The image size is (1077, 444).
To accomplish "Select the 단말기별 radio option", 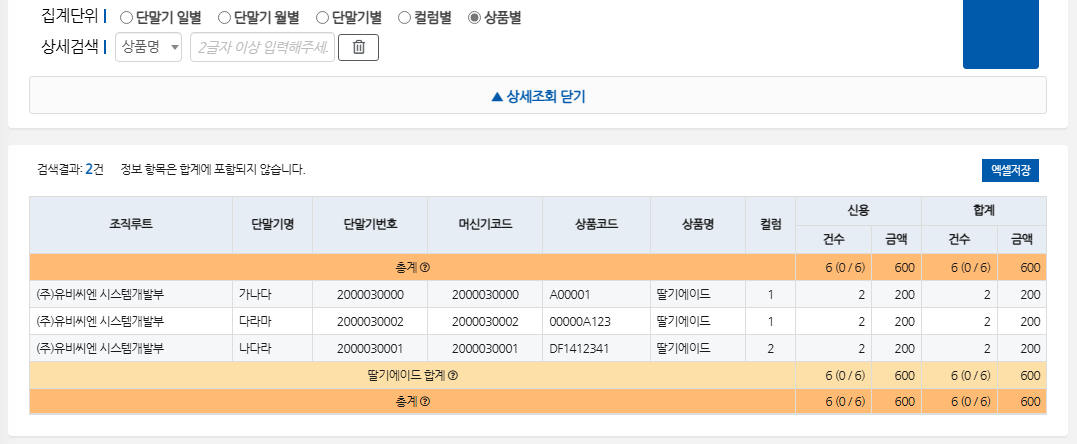I will pyautogui.click(x=322, y=18).
